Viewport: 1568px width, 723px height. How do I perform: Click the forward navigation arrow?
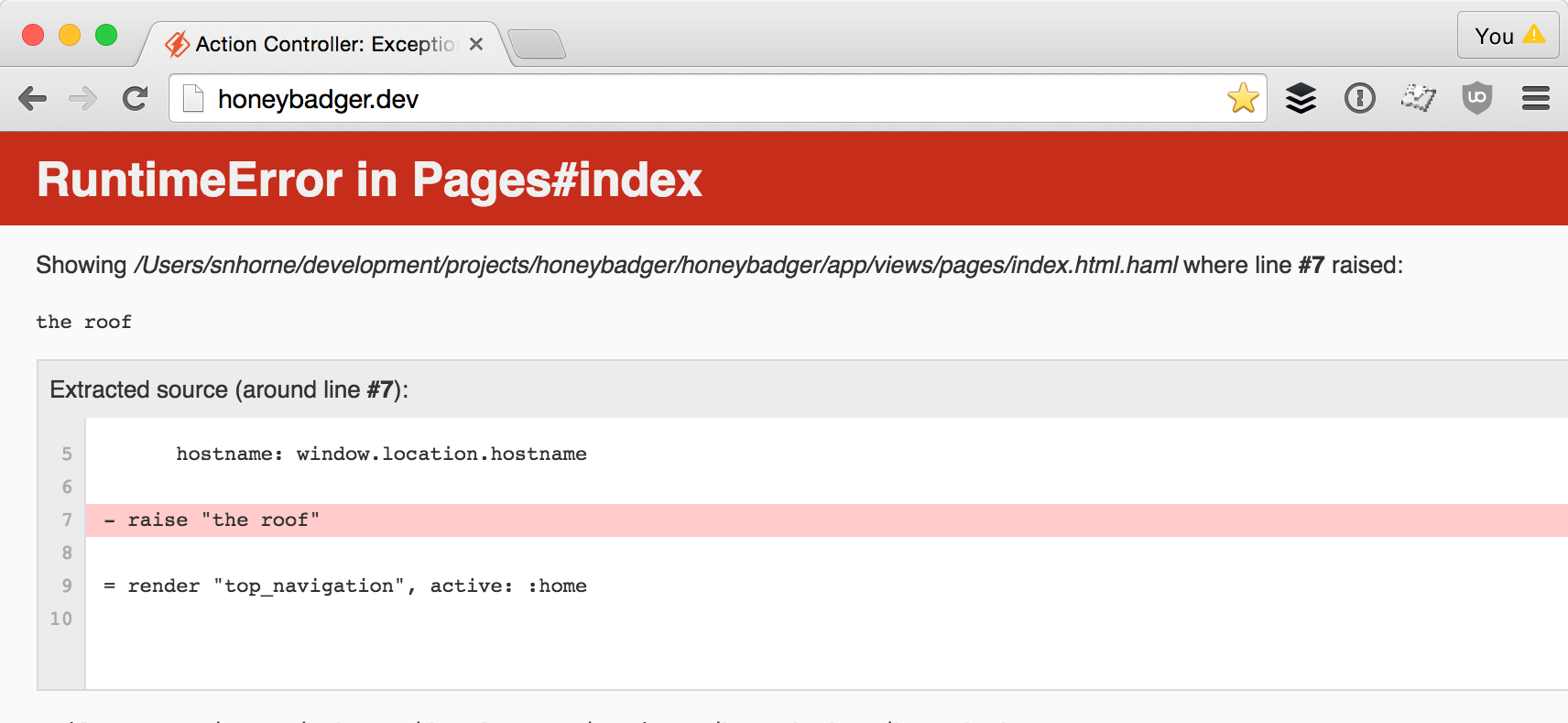[x=83, y=98]
